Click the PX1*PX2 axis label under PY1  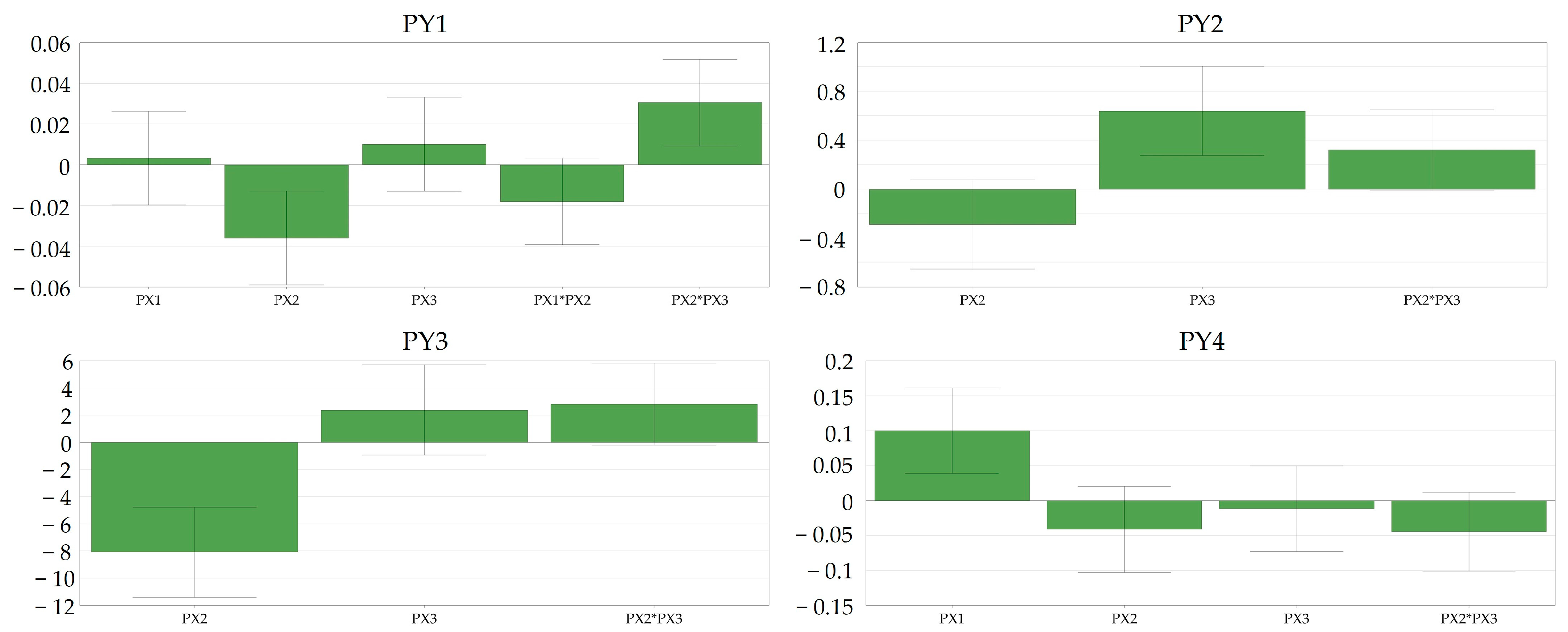562,300
